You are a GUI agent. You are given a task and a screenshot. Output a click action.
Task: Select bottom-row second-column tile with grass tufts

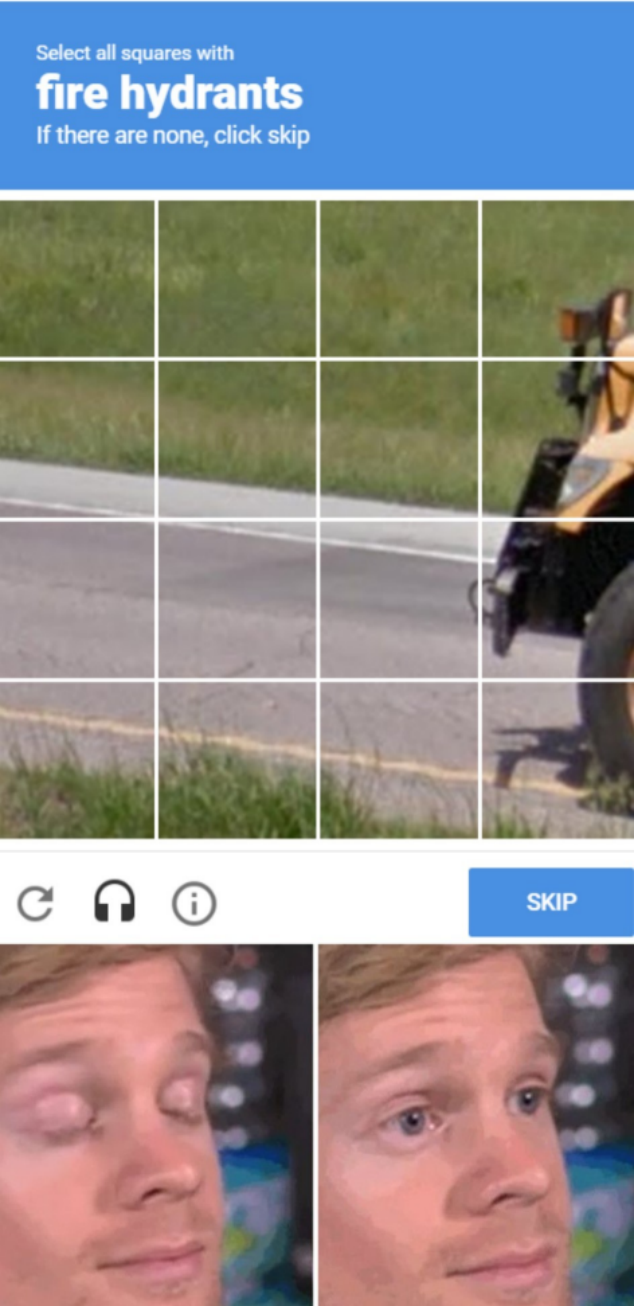(x=237, y=760)
